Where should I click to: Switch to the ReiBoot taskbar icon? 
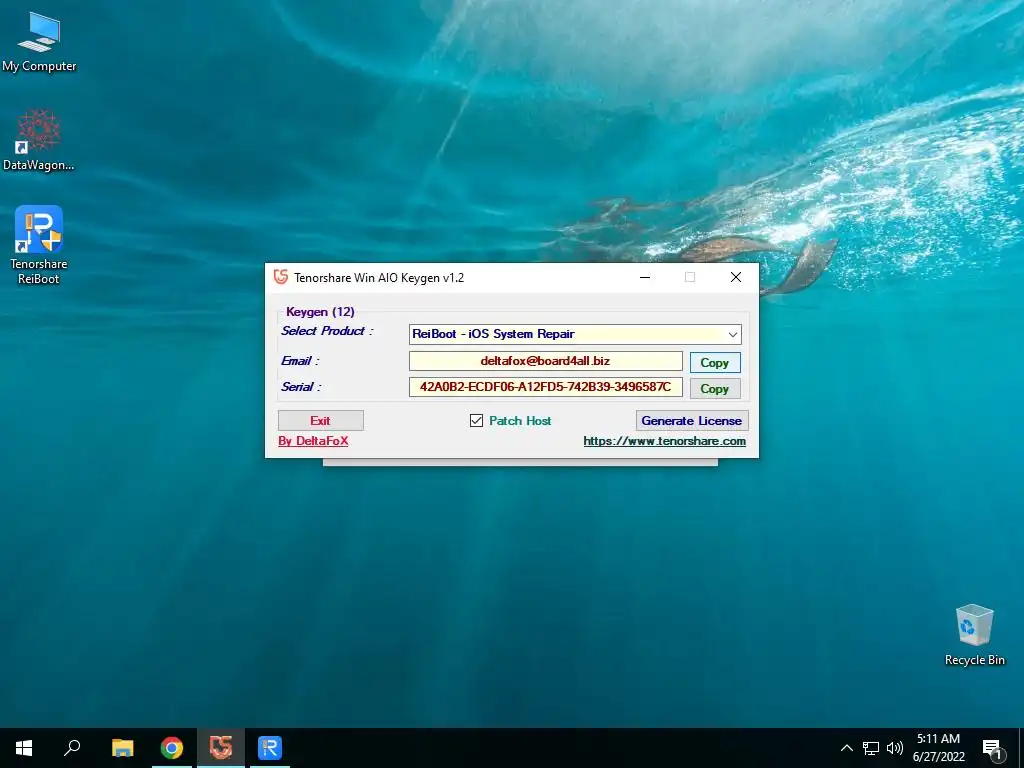pyautogui.click(x=270, y=748)
